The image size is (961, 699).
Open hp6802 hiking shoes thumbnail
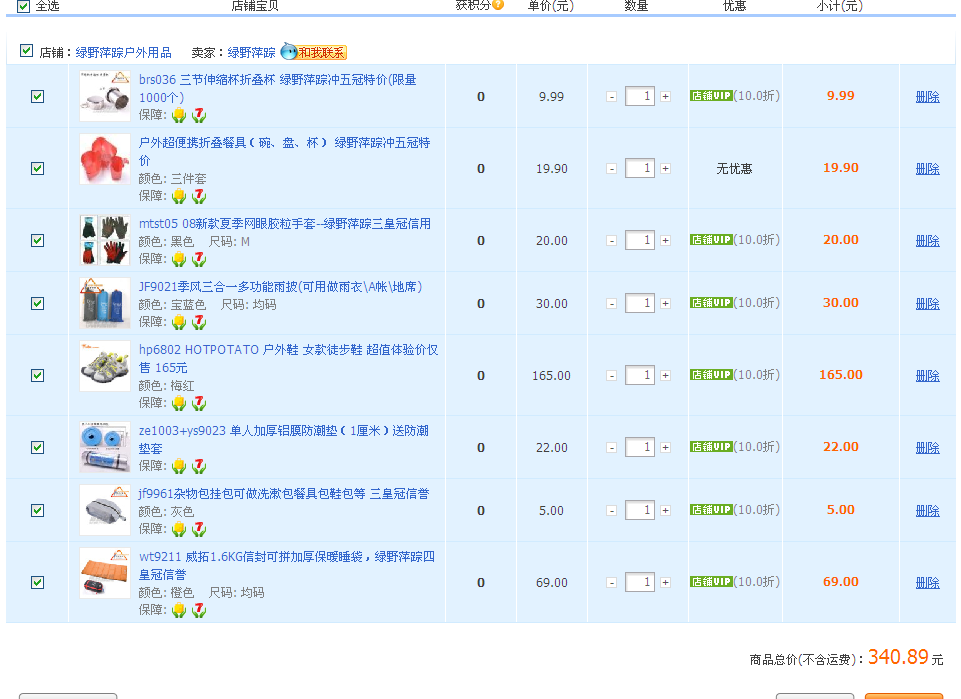[105, 366]
